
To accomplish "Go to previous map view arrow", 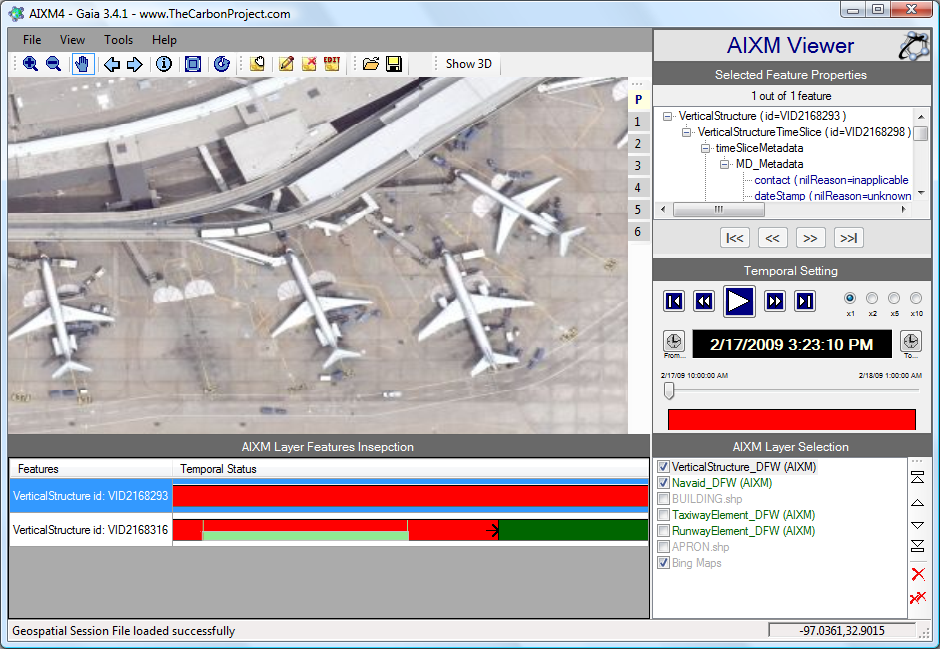I will click(112, 64).
